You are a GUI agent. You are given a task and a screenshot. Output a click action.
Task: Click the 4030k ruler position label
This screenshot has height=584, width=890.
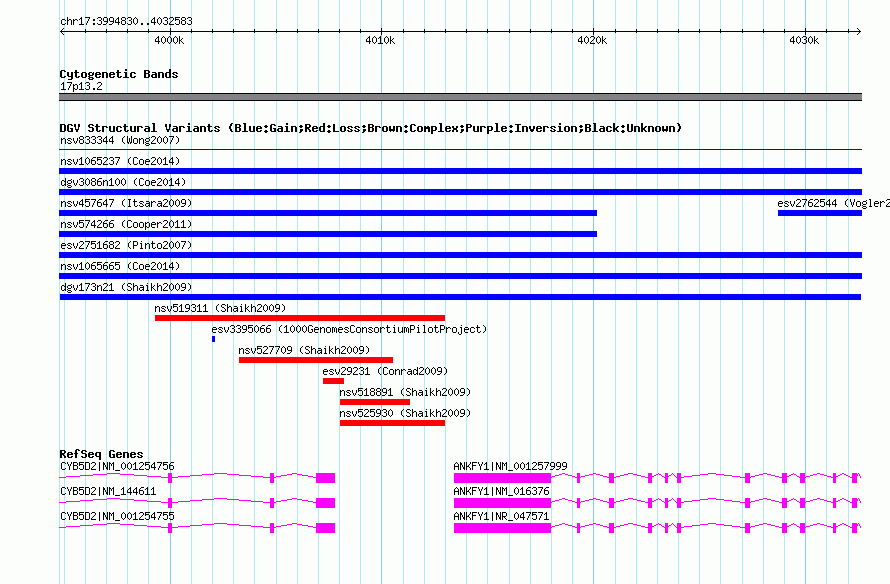[804, 40]
